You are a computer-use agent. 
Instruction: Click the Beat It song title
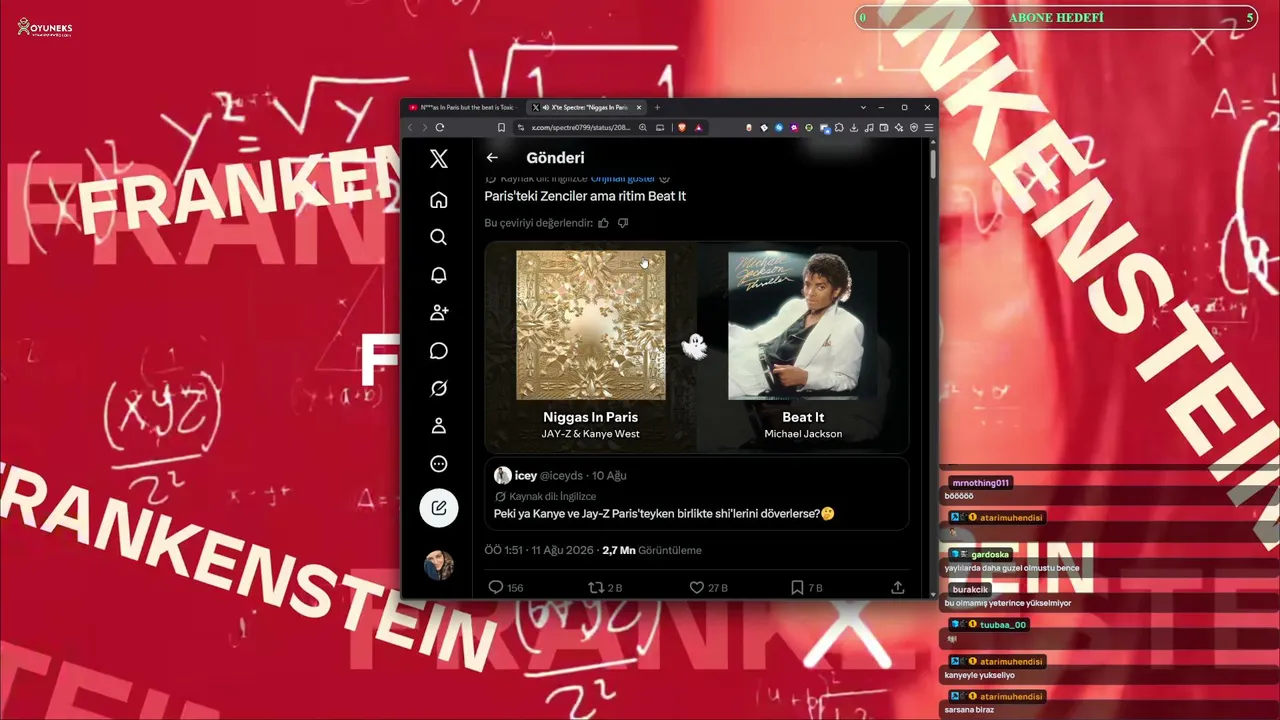803,417
